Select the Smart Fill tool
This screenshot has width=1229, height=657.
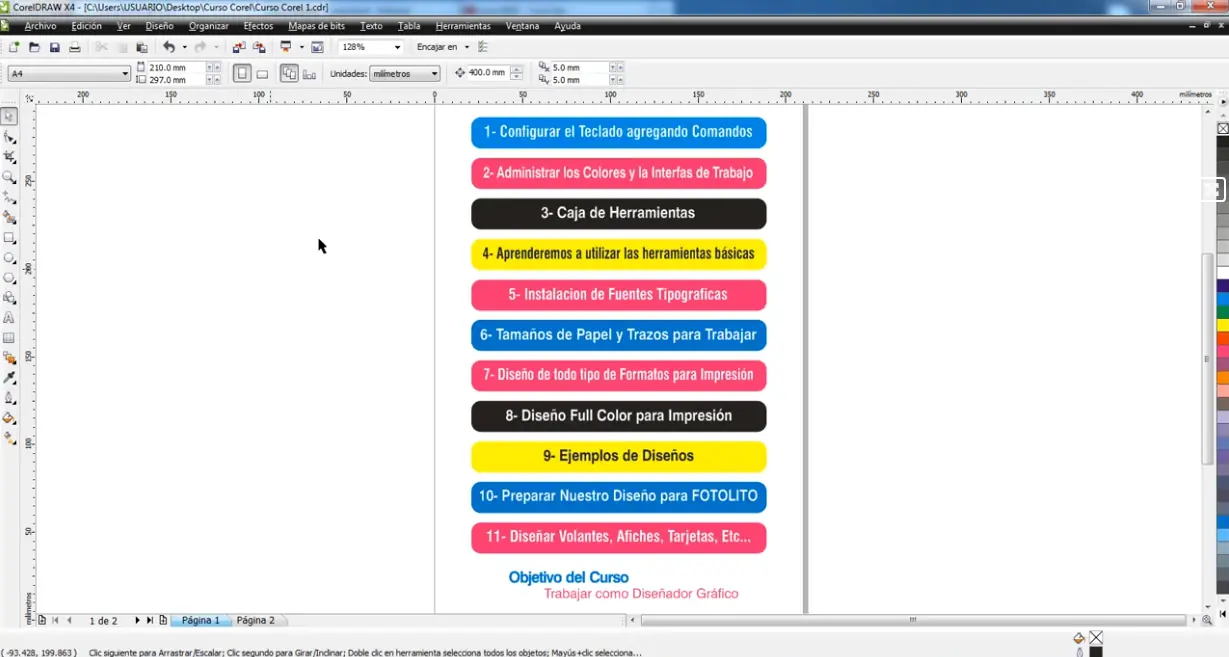[9, 217]
